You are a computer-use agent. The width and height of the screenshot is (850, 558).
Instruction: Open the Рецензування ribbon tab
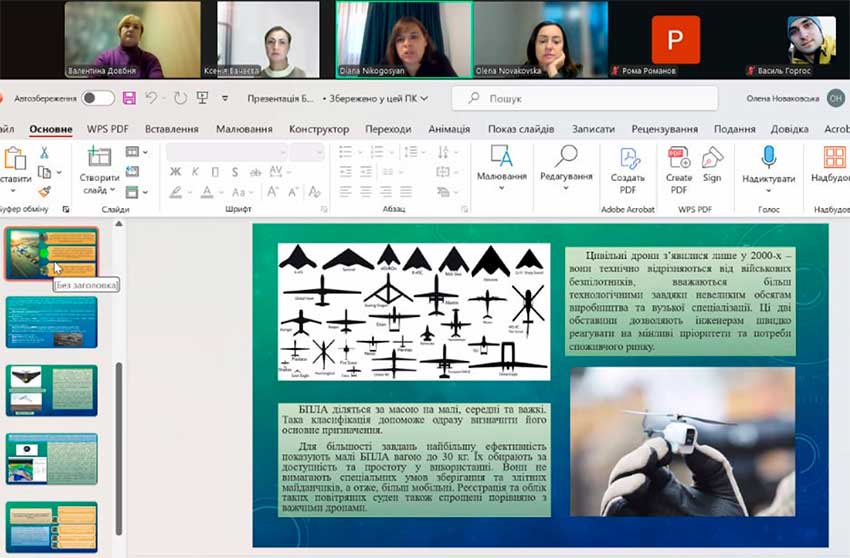tap(664, 129)
